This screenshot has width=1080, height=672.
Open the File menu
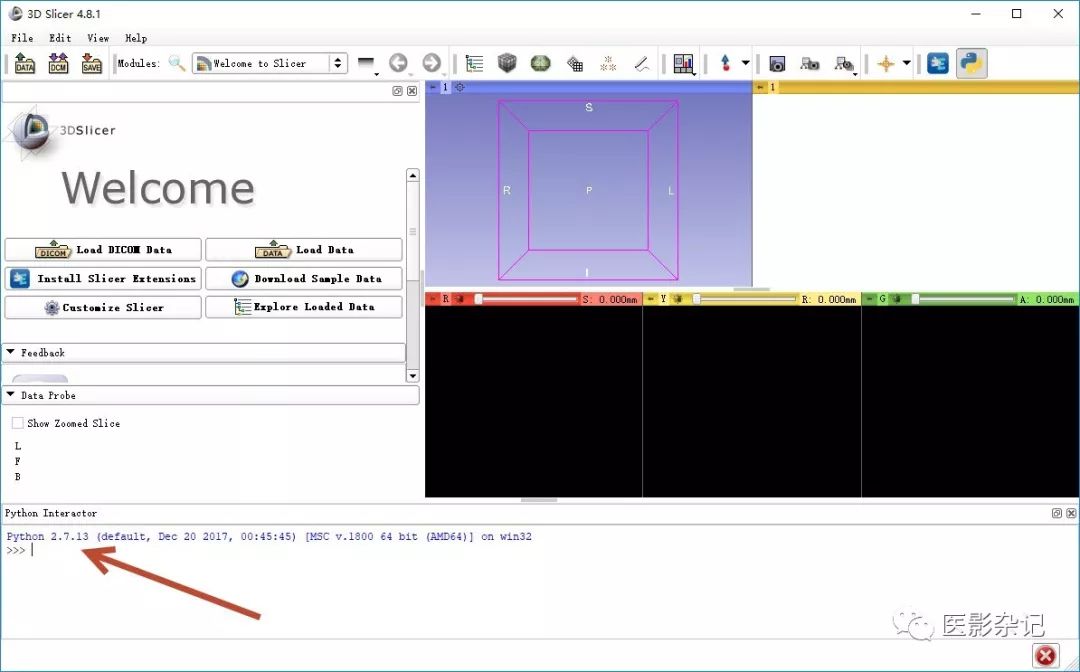click(21, 38)
